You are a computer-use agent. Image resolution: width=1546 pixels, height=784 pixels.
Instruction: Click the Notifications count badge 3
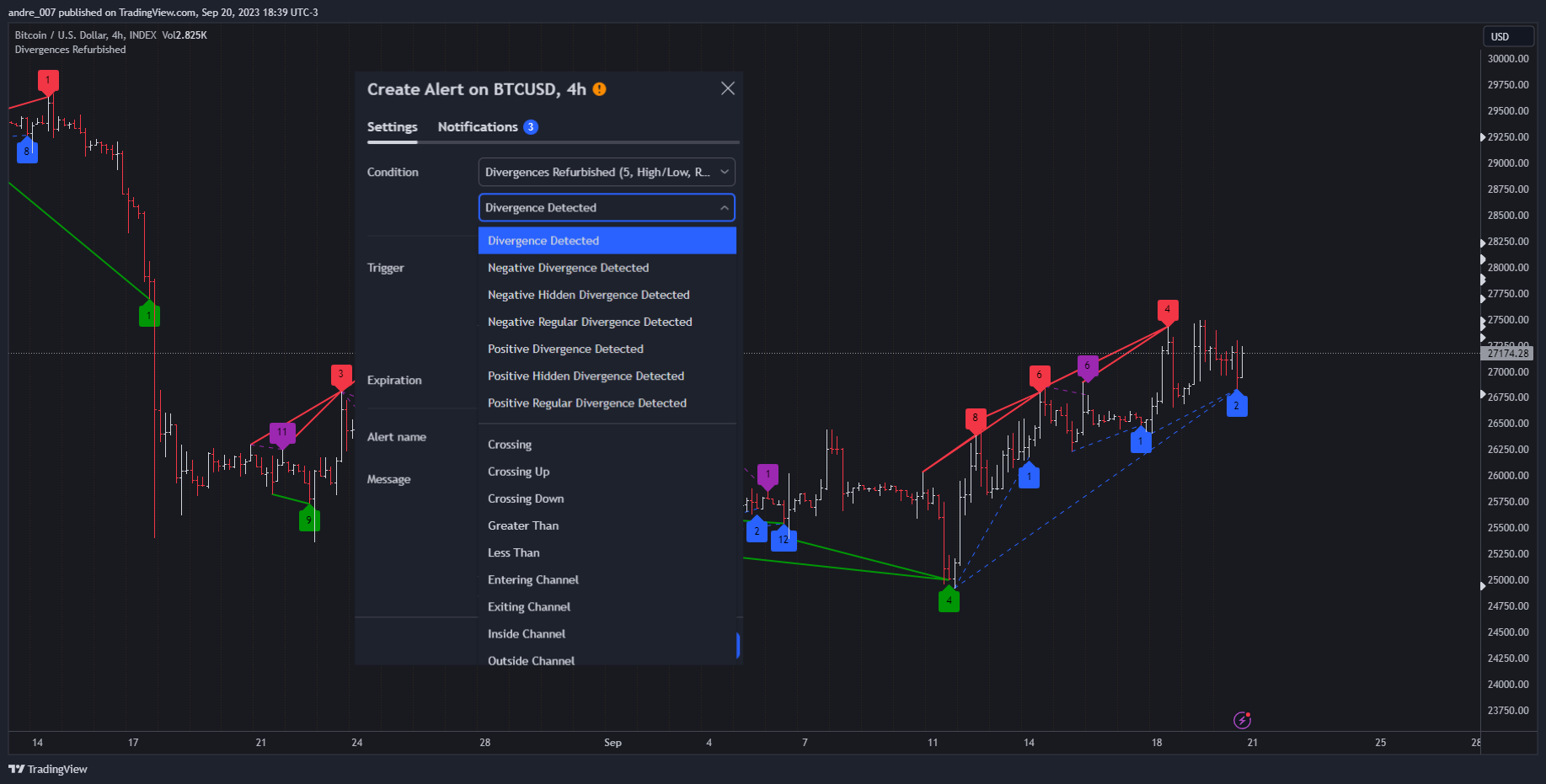(531, 126)
